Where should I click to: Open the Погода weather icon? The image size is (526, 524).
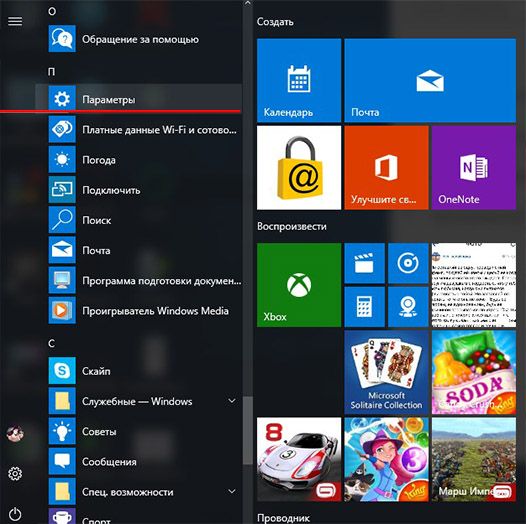pyautogui.click(x=62, y=159)
